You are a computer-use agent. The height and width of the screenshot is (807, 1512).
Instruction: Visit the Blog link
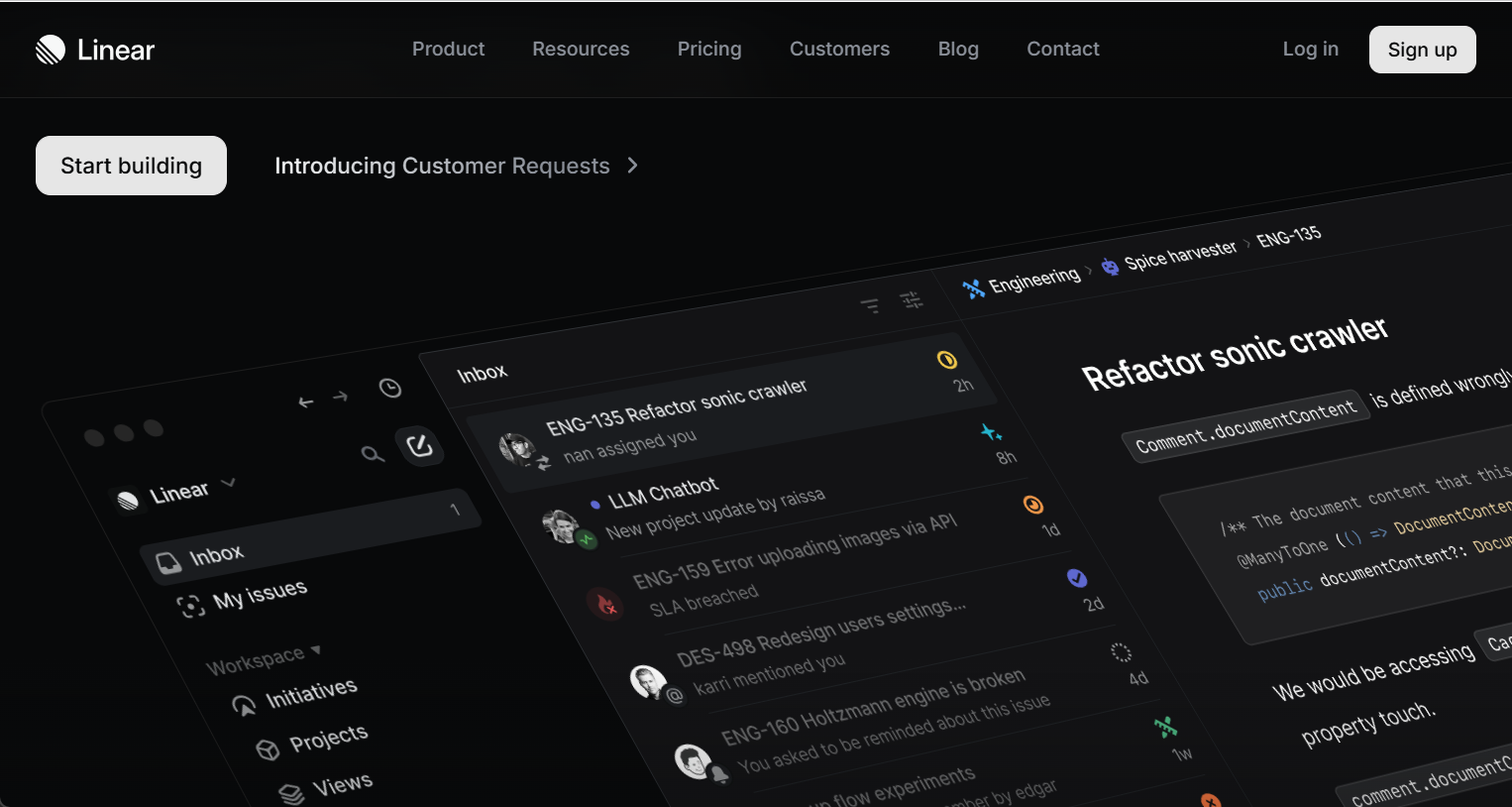coord(958,49)
